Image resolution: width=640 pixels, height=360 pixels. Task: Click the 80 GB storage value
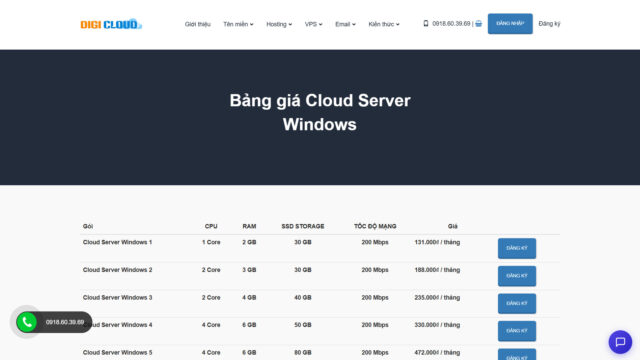pos(303,352)
